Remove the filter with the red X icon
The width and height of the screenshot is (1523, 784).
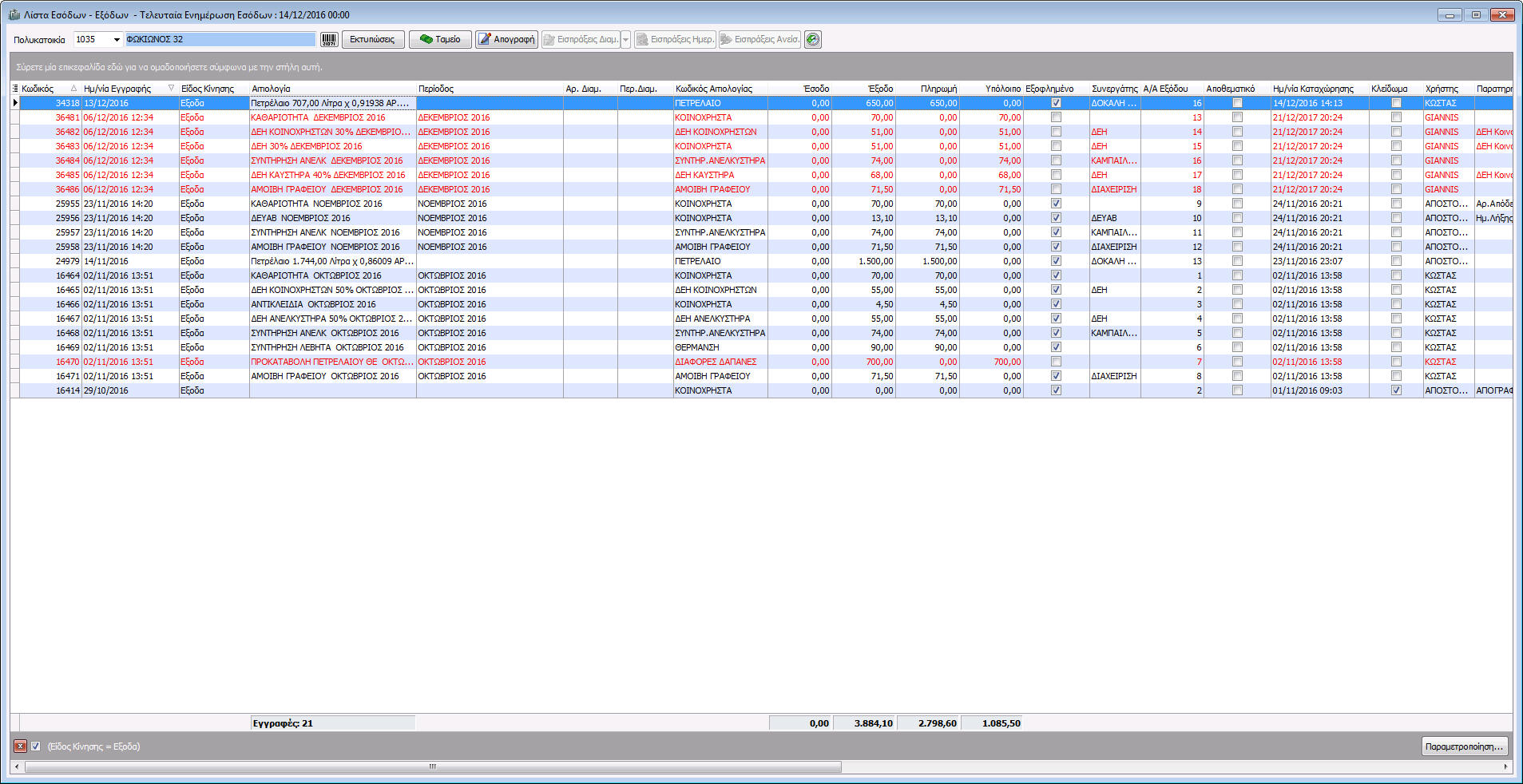[20, 746]
